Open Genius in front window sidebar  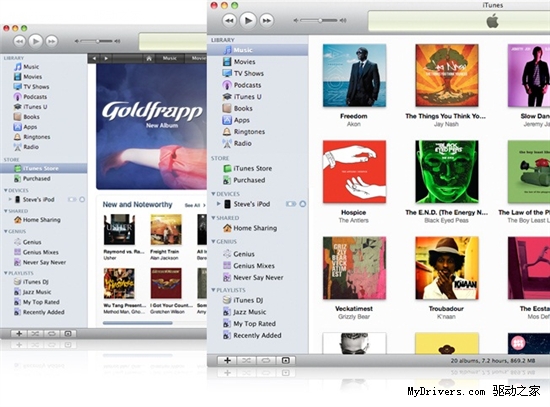click(244, 254)
